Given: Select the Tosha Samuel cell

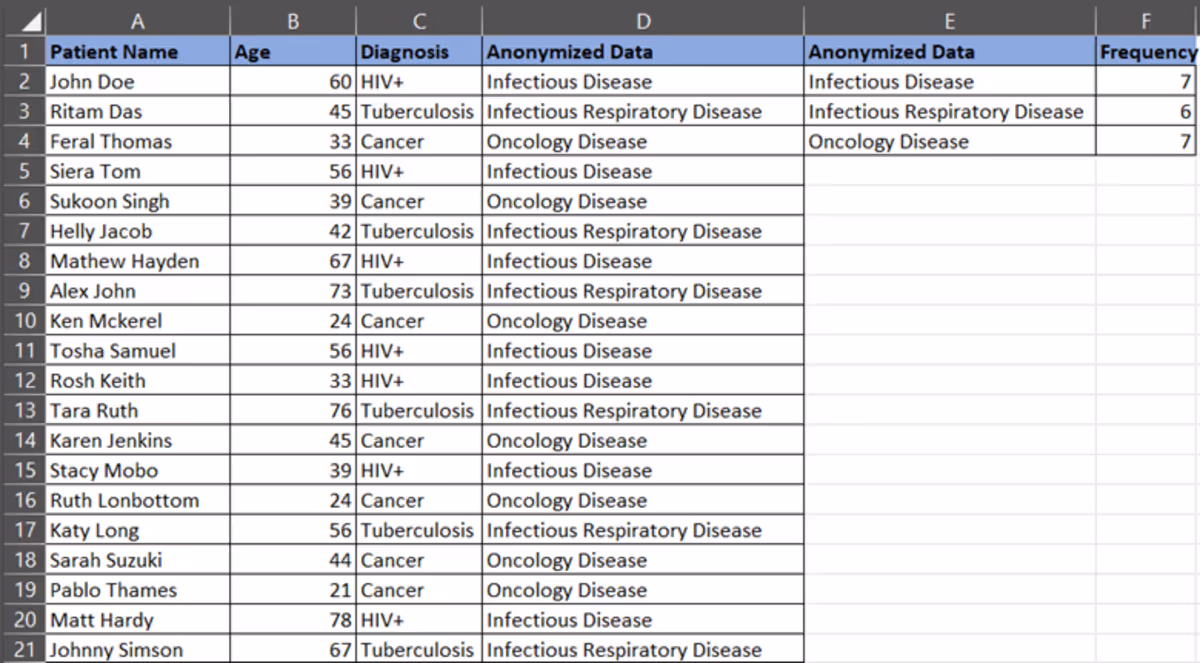Looking at the screenshot, I should [x=138, y=351].
